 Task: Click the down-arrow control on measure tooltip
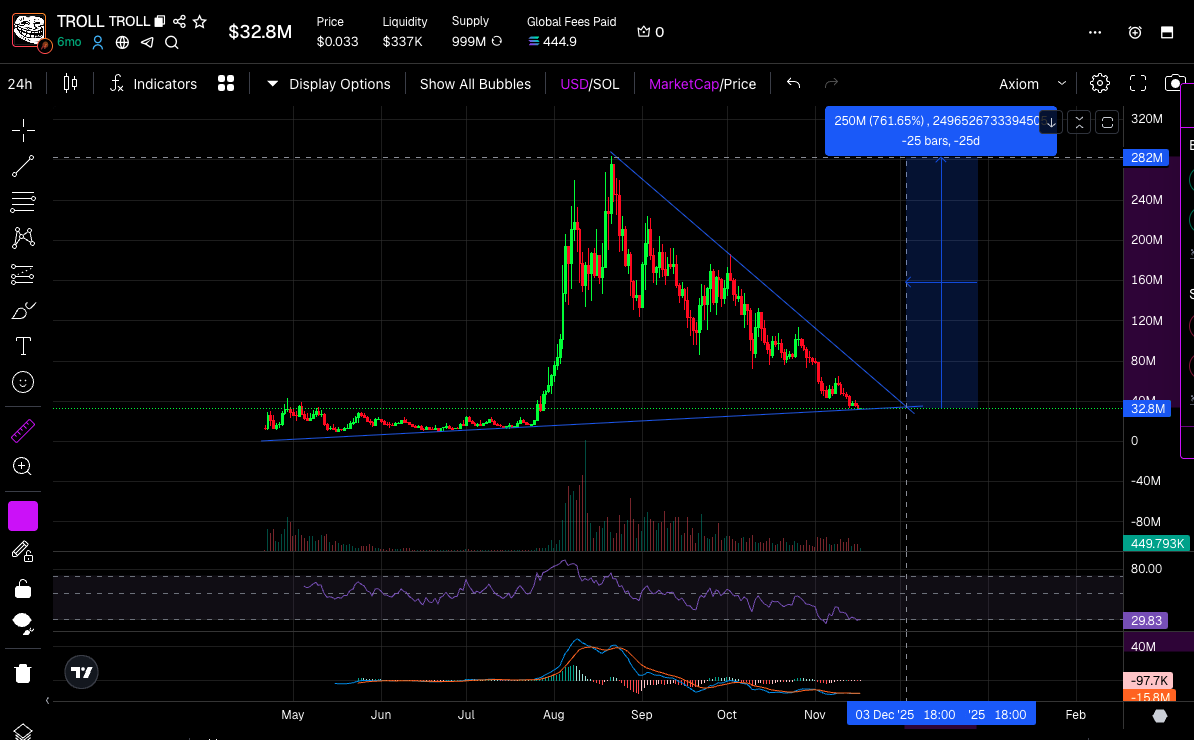(1051, 122)
